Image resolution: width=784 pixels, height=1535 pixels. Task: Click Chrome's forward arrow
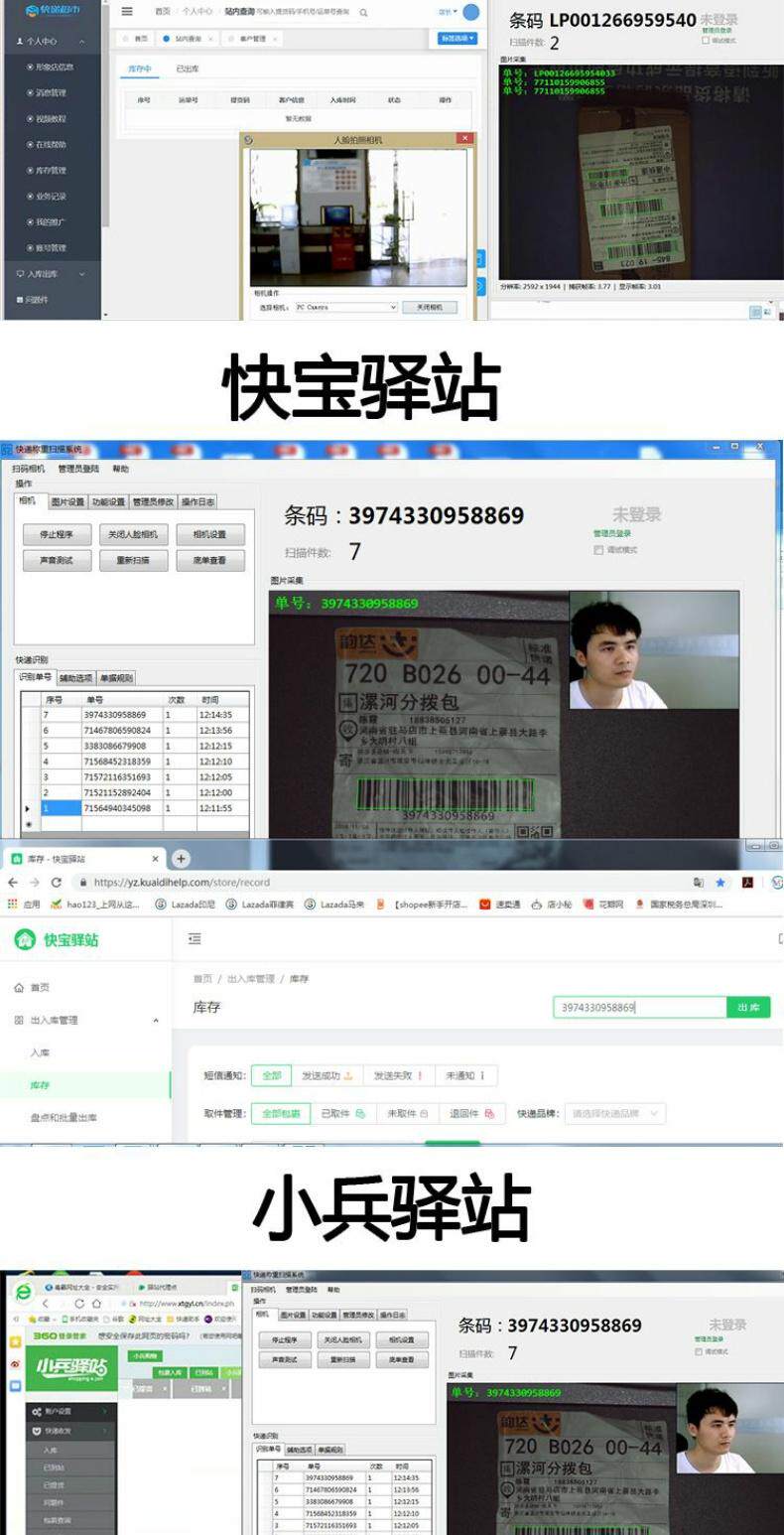tap(34, 882)
